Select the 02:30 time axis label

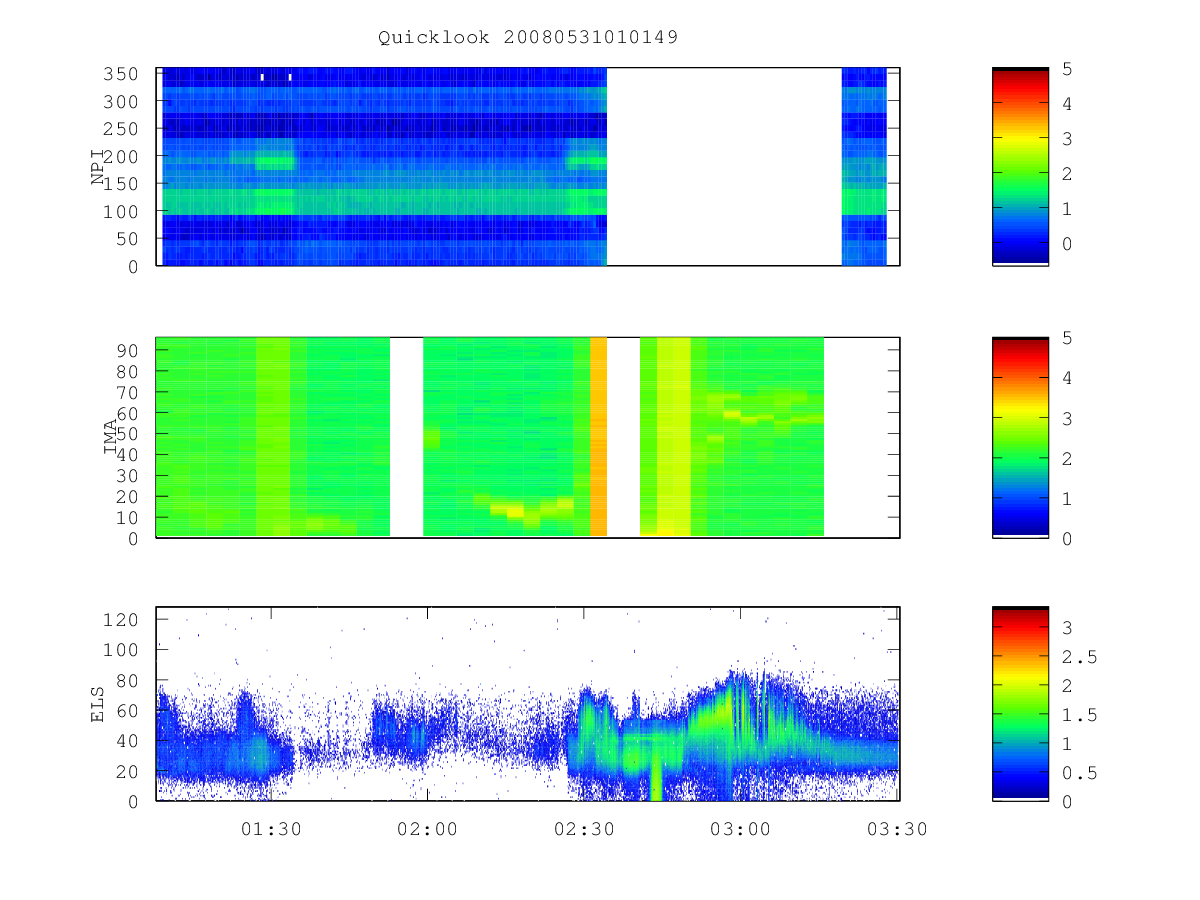pos(583,829)
